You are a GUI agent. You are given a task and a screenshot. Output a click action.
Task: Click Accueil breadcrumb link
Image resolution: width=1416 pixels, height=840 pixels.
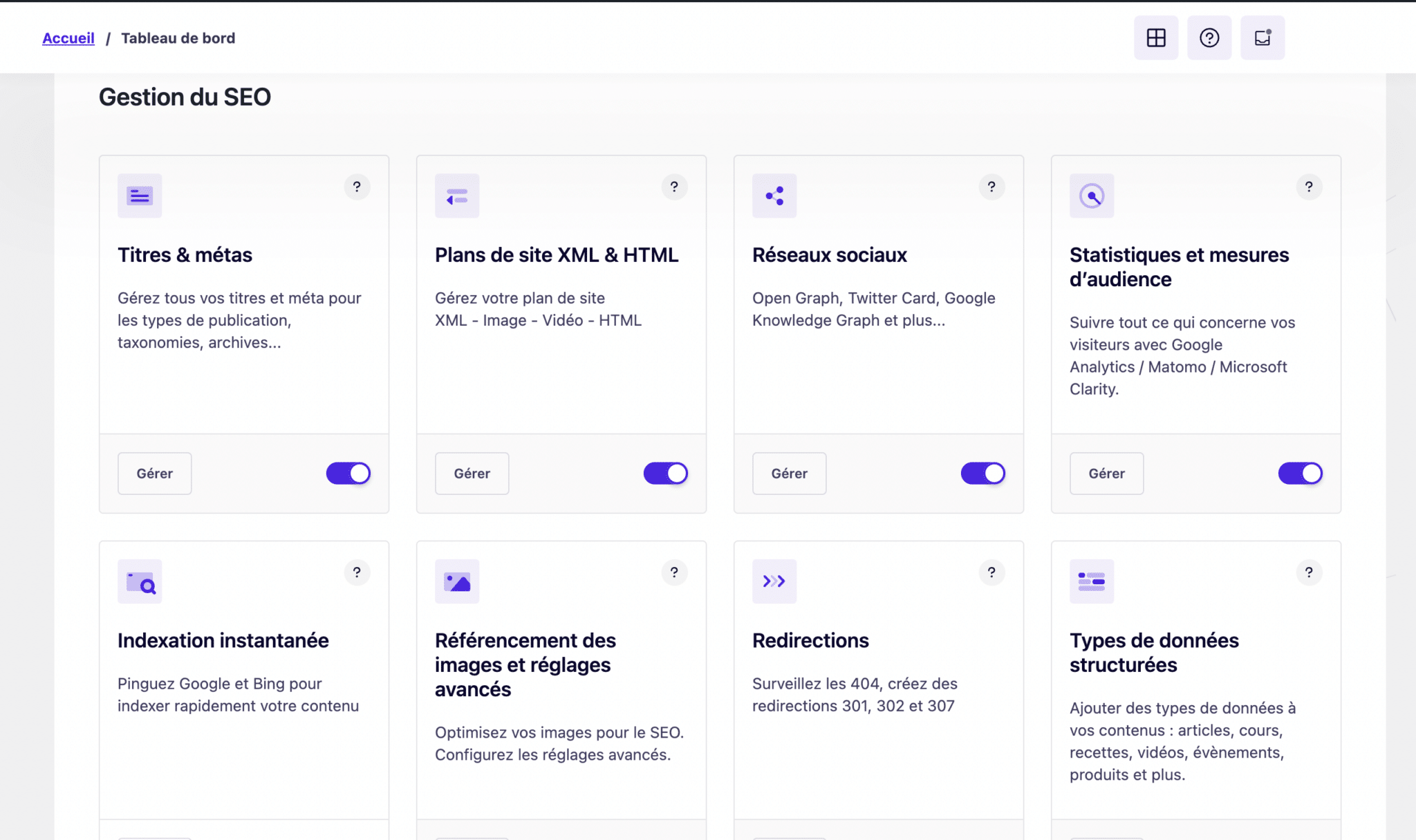(68, 38)
